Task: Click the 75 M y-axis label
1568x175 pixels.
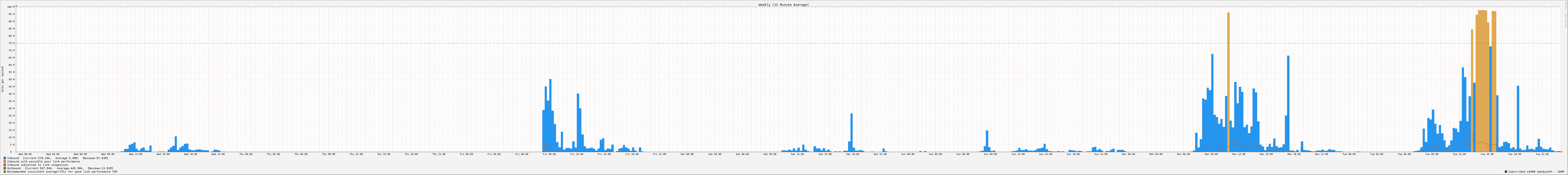Action: tap(11, 43)
